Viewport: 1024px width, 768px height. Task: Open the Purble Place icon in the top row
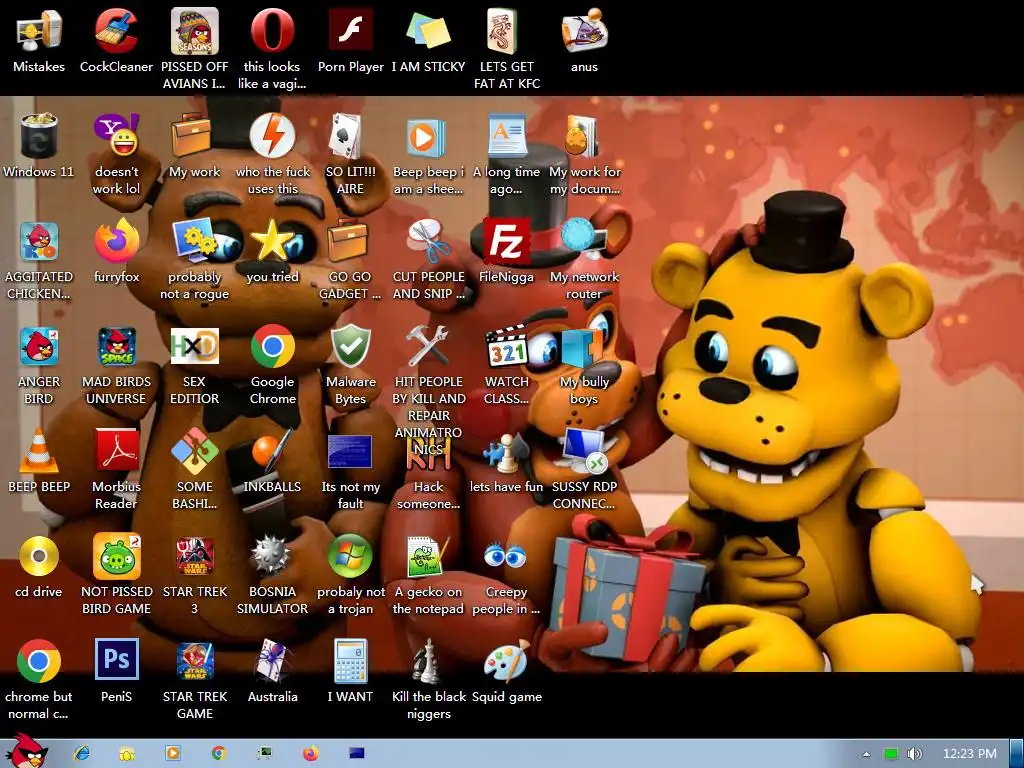click(x=583, y=31)
